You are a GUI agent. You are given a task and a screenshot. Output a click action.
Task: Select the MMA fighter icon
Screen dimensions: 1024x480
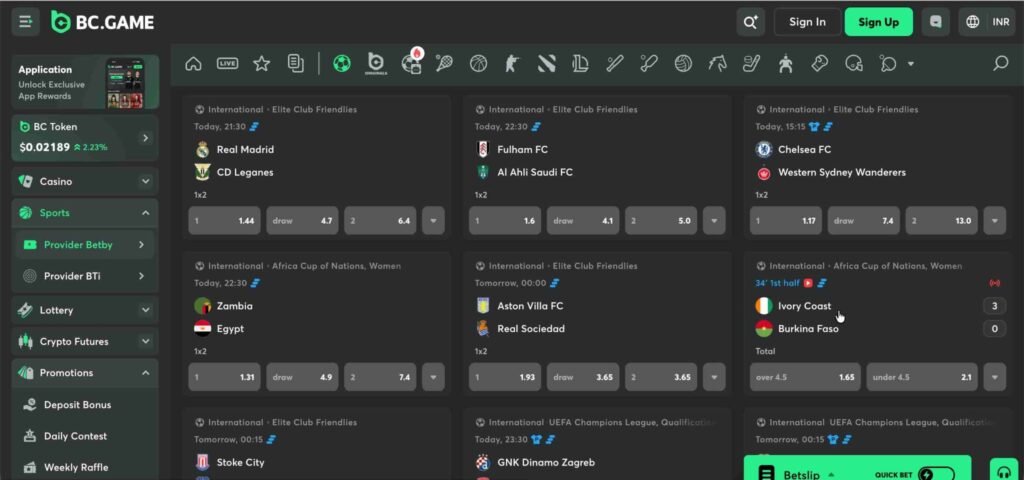point(785,63)
